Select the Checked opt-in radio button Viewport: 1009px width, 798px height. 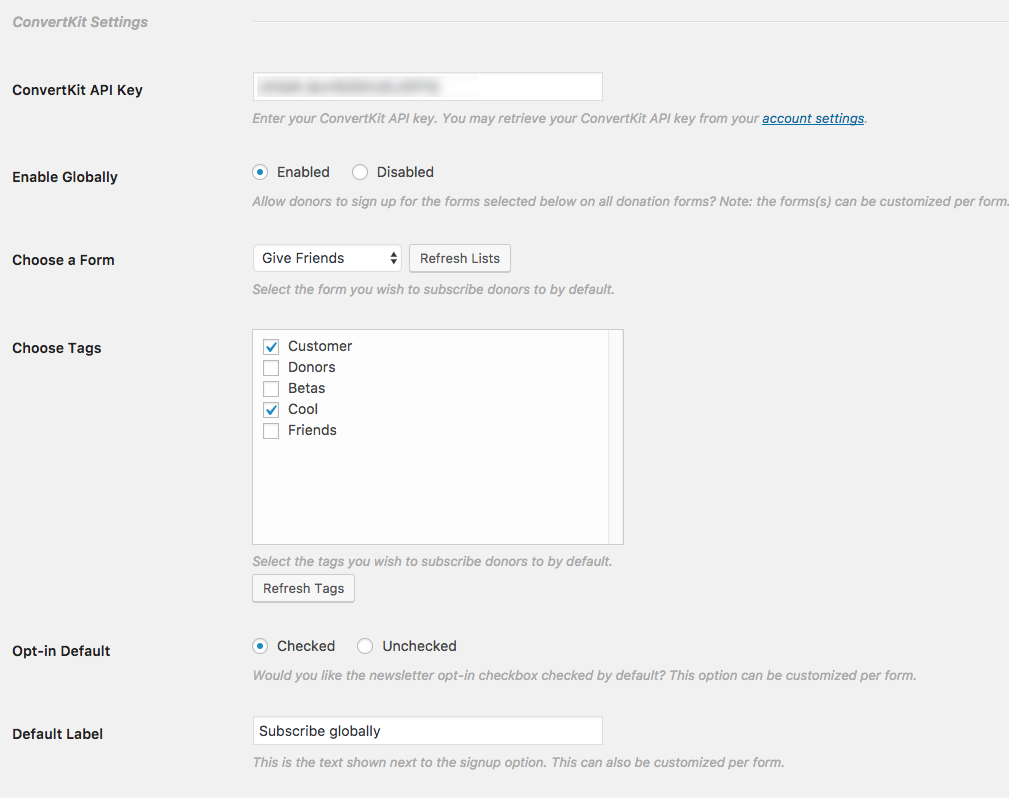260,646
